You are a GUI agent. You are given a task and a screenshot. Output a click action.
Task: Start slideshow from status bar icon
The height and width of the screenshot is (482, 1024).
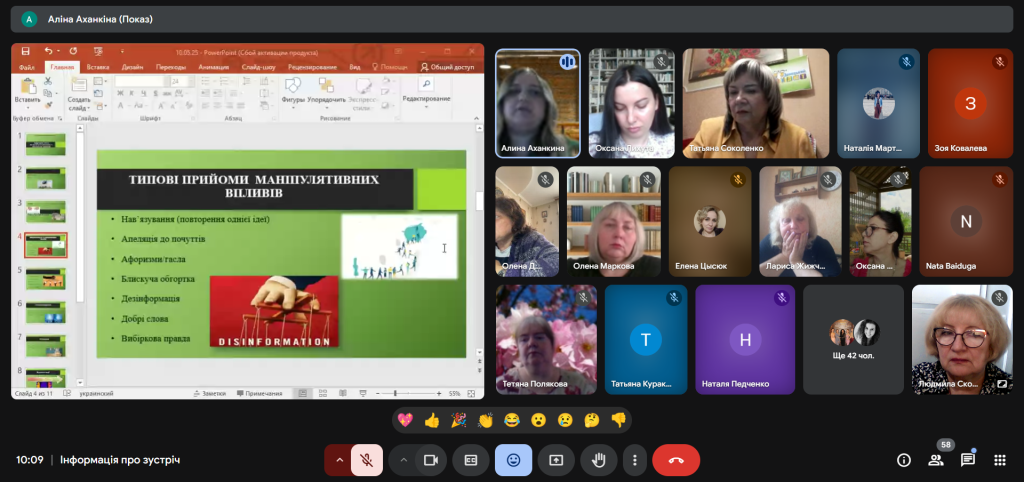363,394
